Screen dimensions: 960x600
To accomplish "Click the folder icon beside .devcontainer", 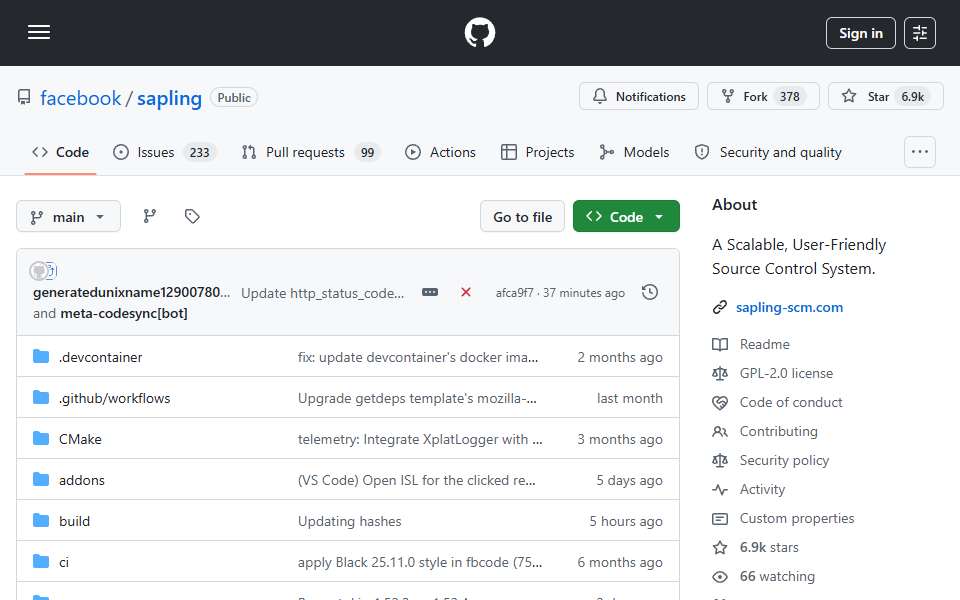I will [41, 356].
